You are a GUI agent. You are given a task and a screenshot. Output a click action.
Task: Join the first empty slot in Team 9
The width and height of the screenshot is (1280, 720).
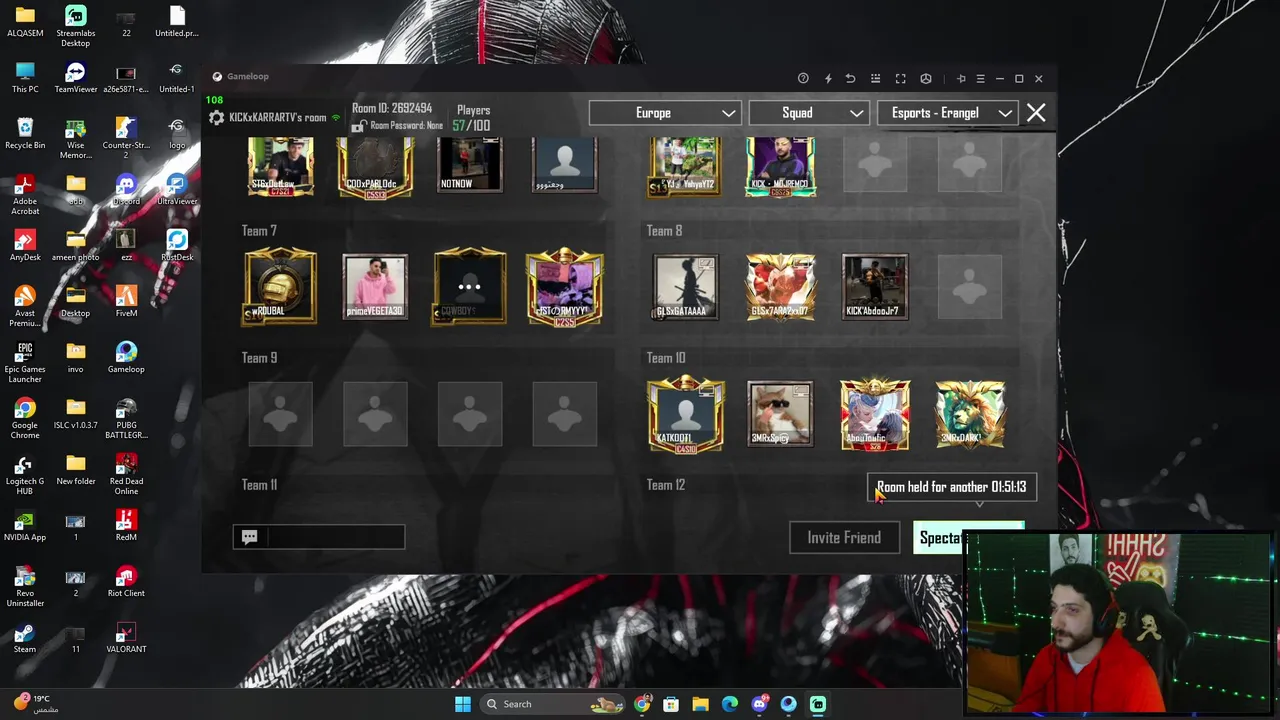(x=280, y=414)
